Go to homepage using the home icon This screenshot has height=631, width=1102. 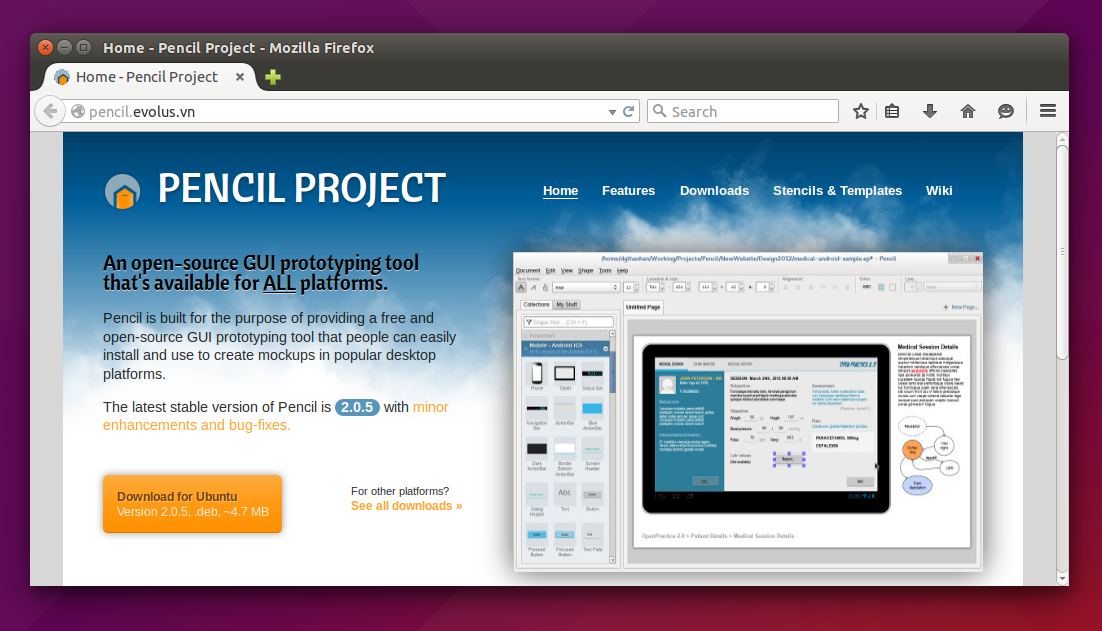pos(967,111)
